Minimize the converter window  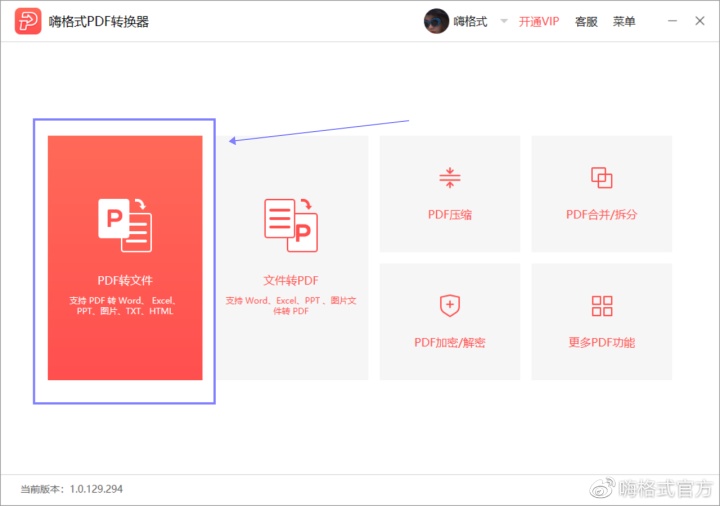(x=672, y=21)
